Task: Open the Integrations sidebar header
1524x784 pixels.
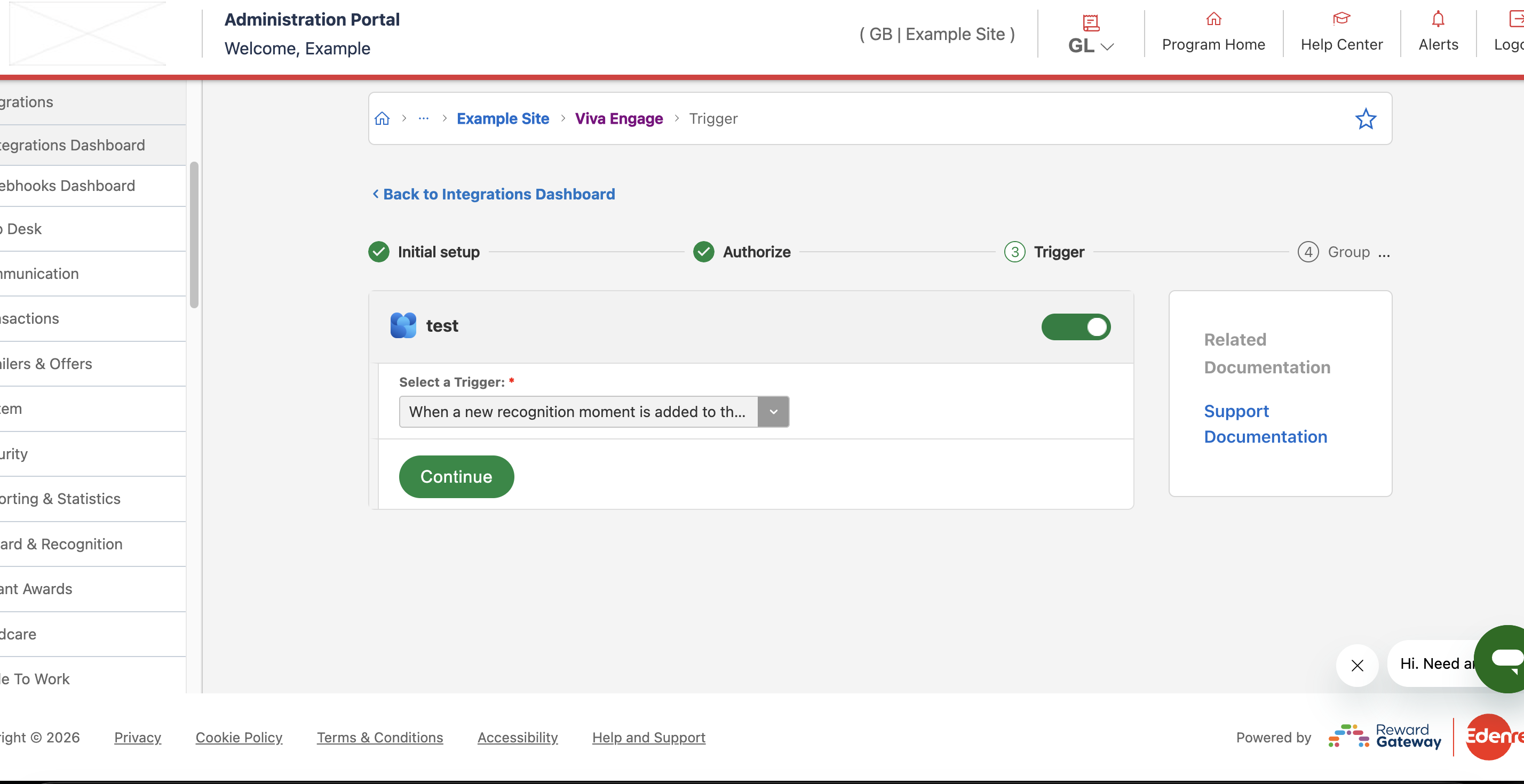Action: [93, 102]
